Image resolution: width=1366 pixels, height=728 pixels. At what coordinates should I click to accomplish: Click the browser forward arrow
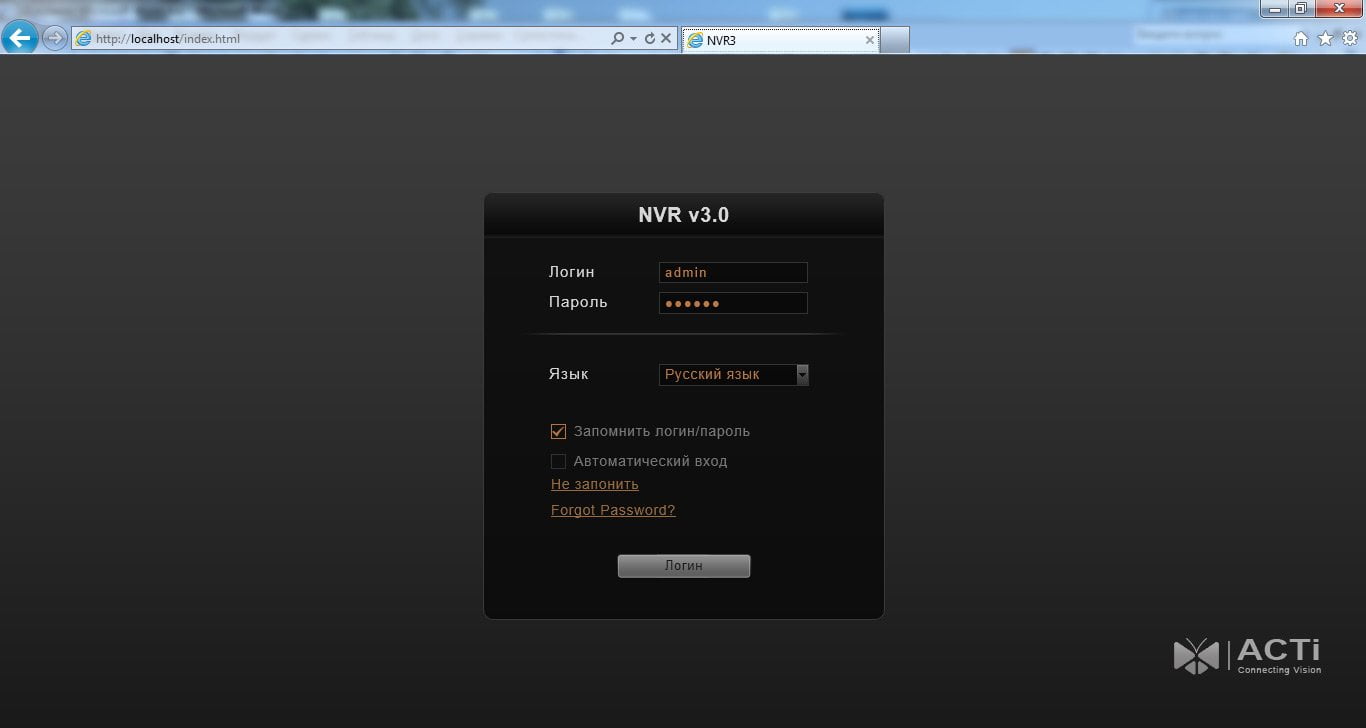54,39
